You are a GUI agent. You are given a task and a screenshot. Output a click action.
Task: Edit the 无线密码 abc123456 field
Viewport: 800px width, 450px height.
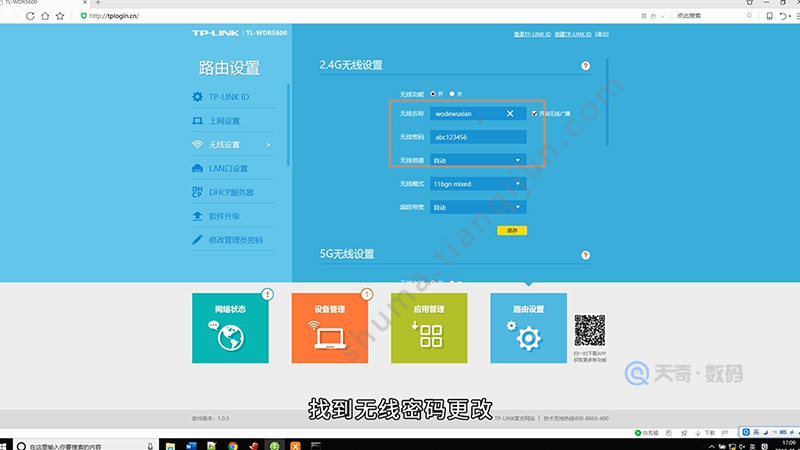coord(478,137)
